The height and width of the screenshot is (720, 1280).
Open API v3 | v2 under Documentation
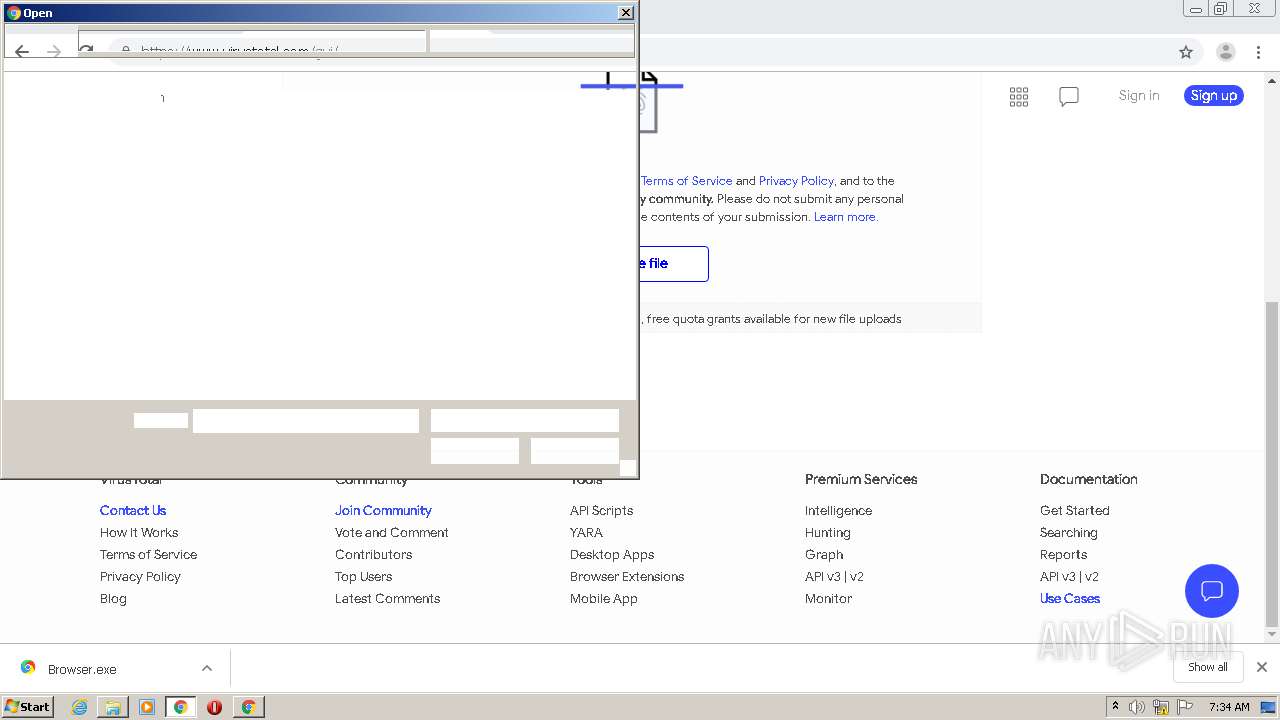point(1069,577)
